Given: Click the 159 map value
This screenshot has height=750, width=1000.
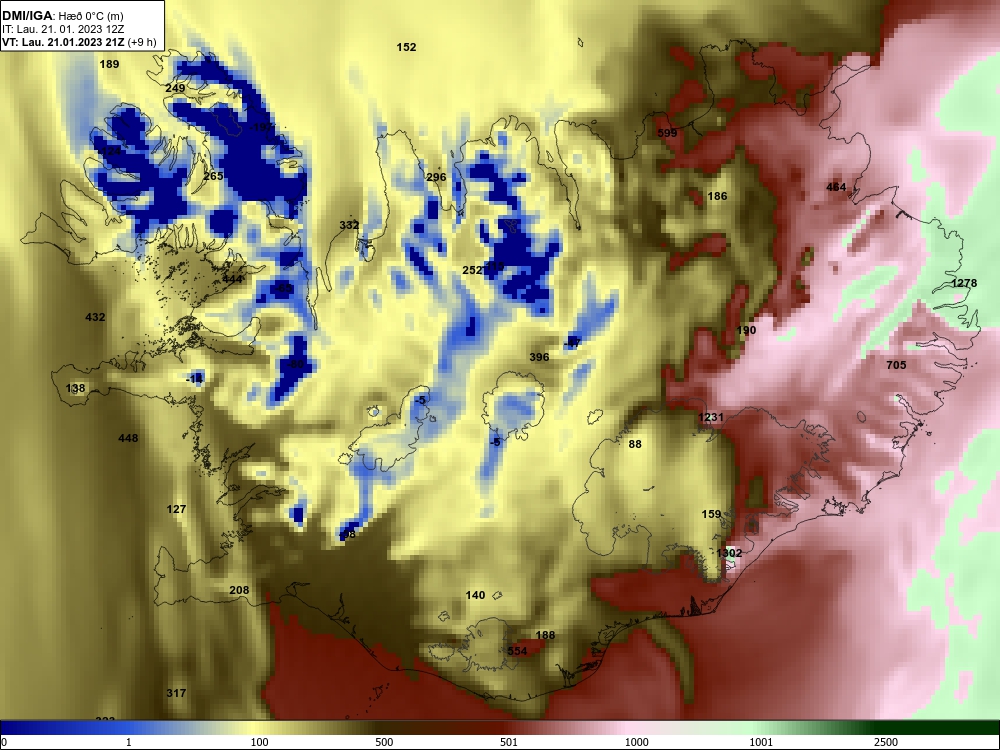Looking at the screenshot, I should 711,515.
